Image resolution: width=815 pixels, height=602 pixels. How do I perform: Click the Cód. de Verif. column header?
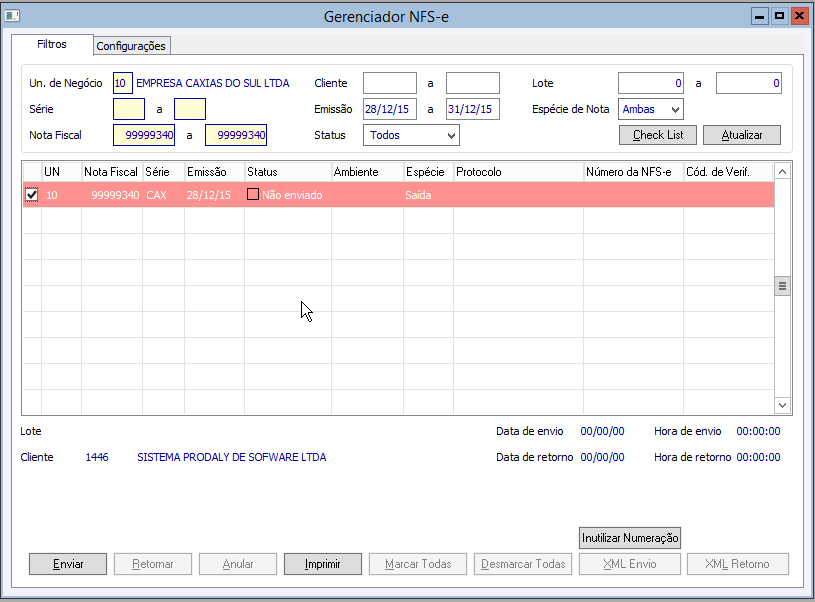pyautogui.click(x=728, y=172)
